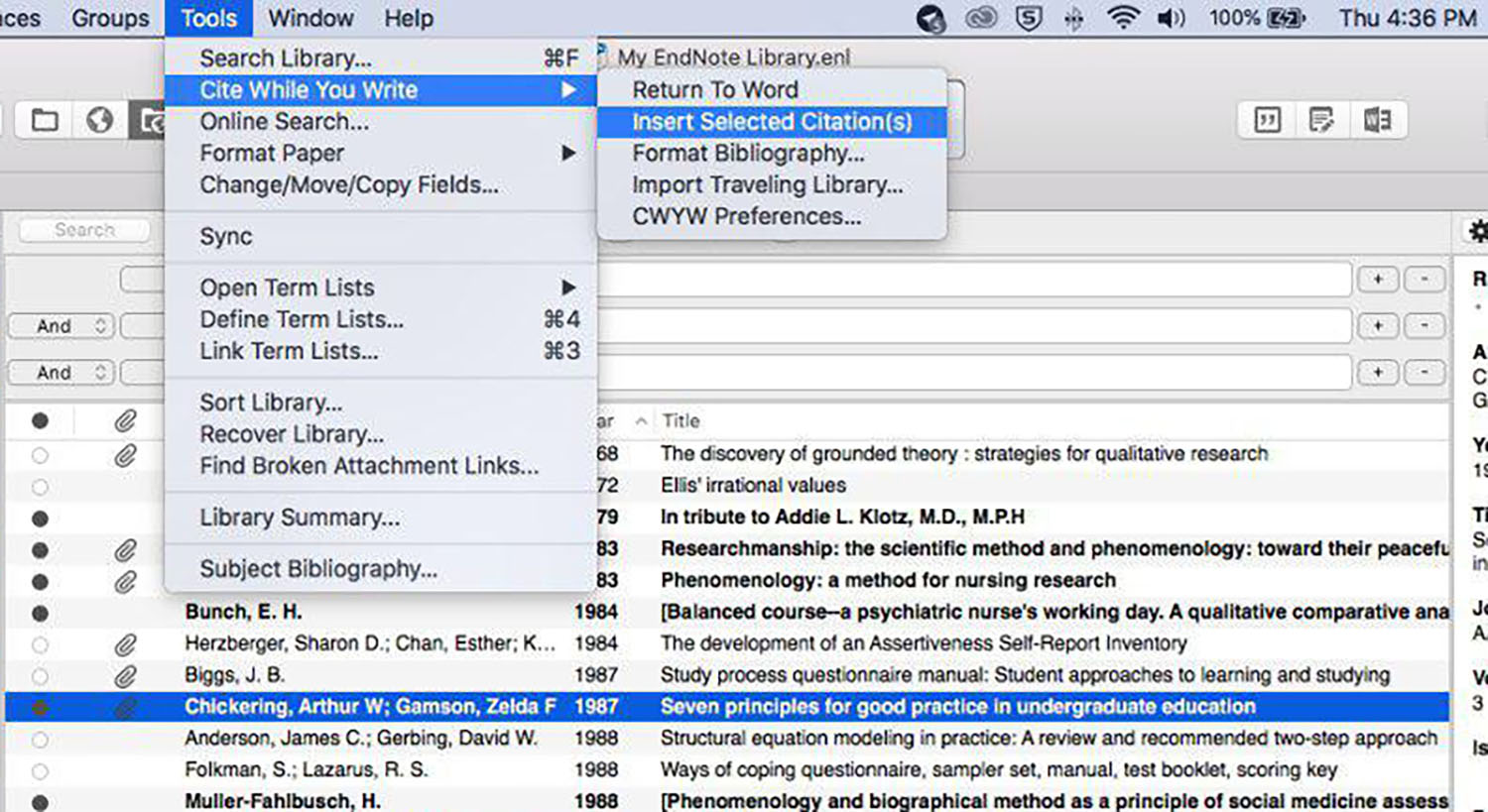The image size is (1488, 812).
Task: Click paperclip on Phenomenology nursing research row
Action: 125,582
